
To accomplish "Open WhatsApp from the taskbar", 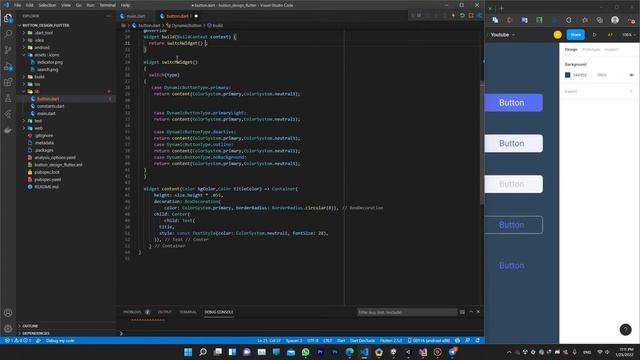I will coord(305,352).
